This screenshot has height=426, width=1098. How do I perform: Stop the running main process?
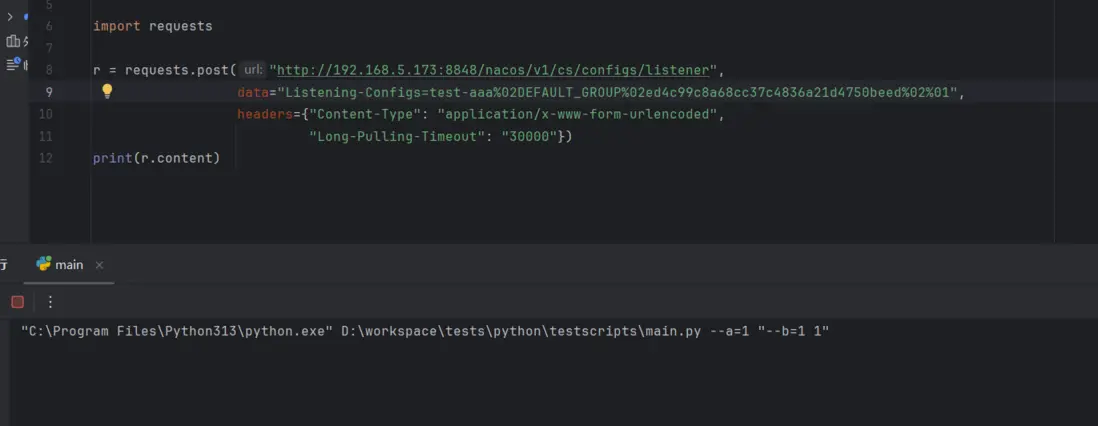(x=17, y=302)
